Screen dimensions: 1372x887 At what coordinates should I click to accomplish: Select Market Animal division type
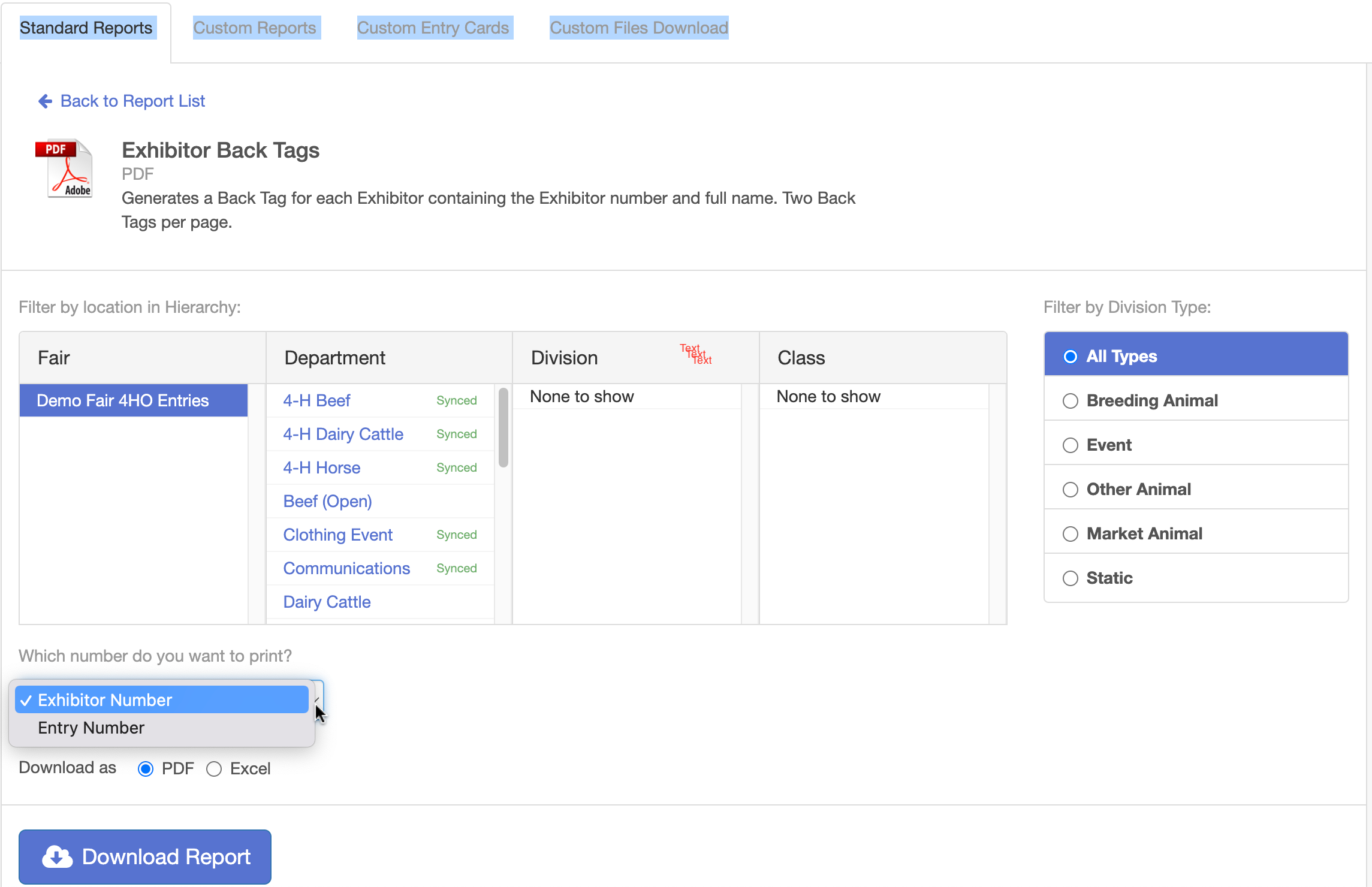1070,534
